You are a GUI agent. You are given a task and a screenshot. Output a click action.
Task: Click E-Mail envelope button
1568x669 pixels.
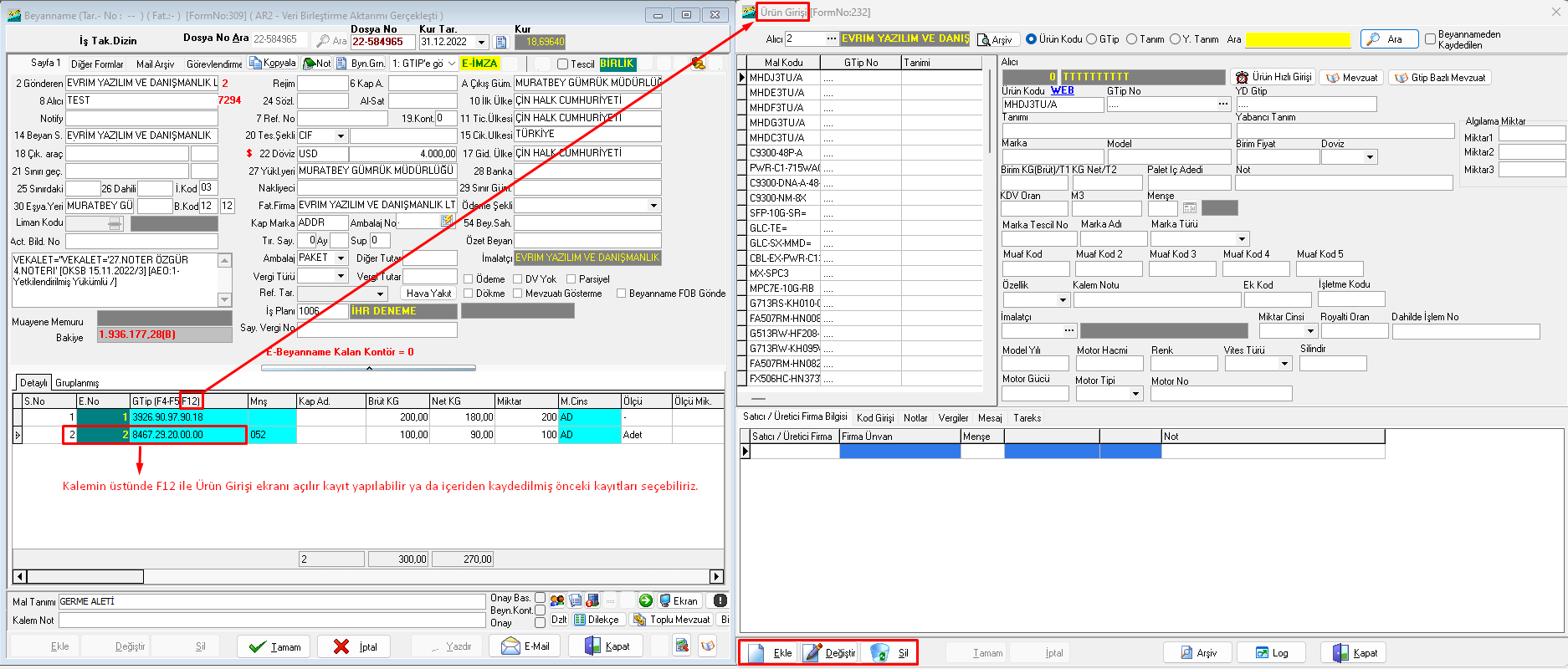[x=525, y=646]
